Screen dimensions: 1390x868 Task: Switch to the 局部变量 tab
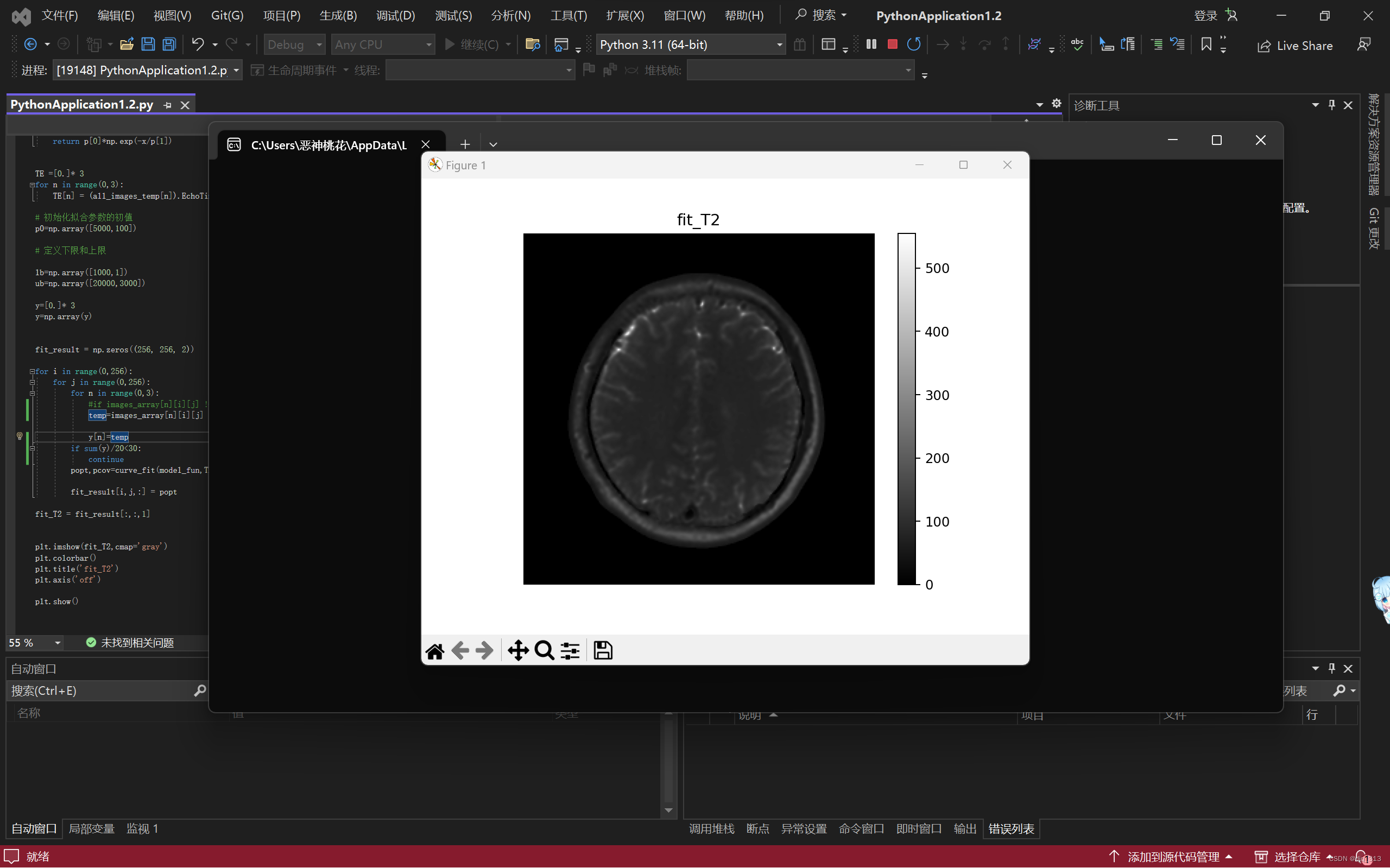click(91, 828)
